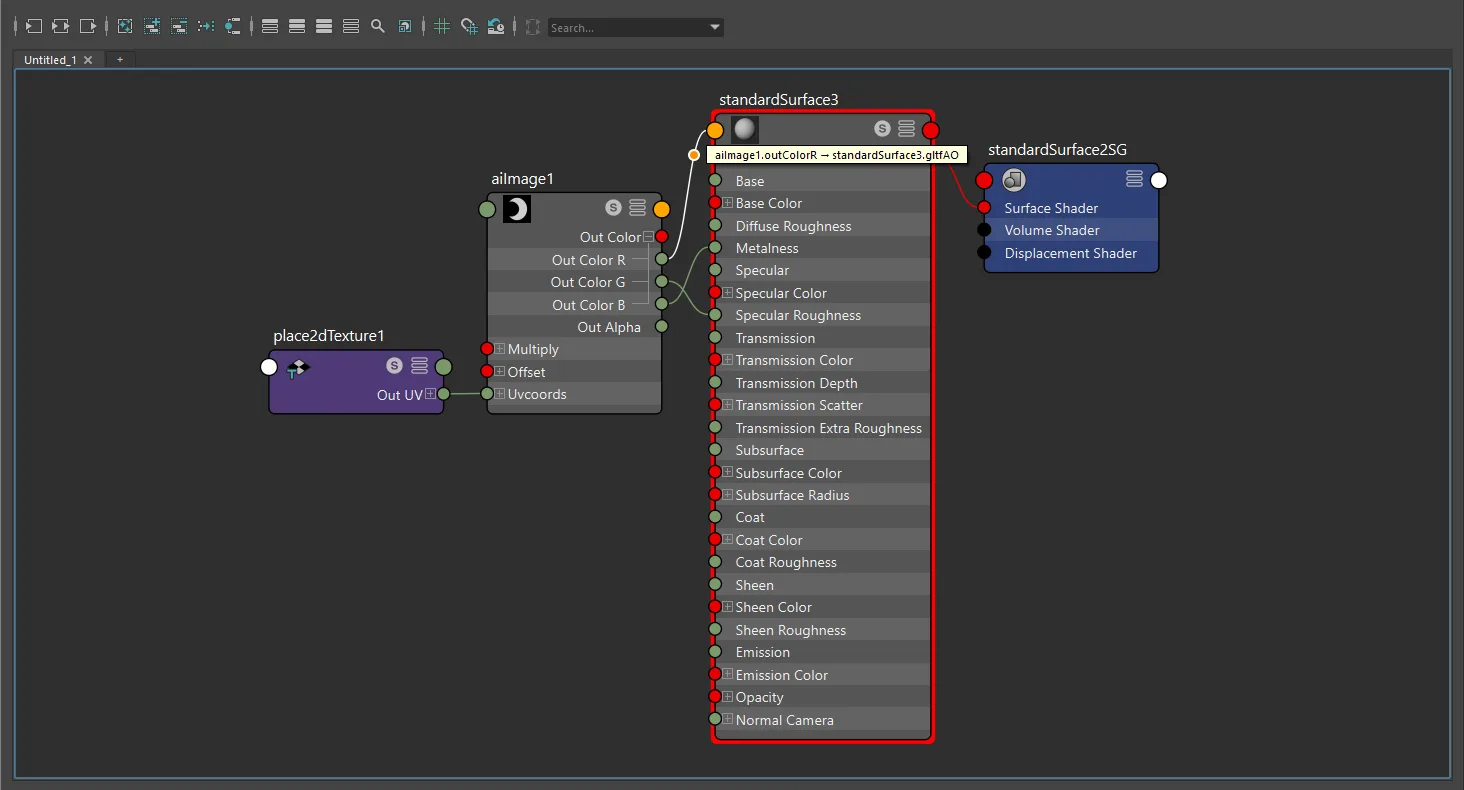Toggle grid snapping icon
The width and height of the screenshot is (1464, 790).
point(469,27)
